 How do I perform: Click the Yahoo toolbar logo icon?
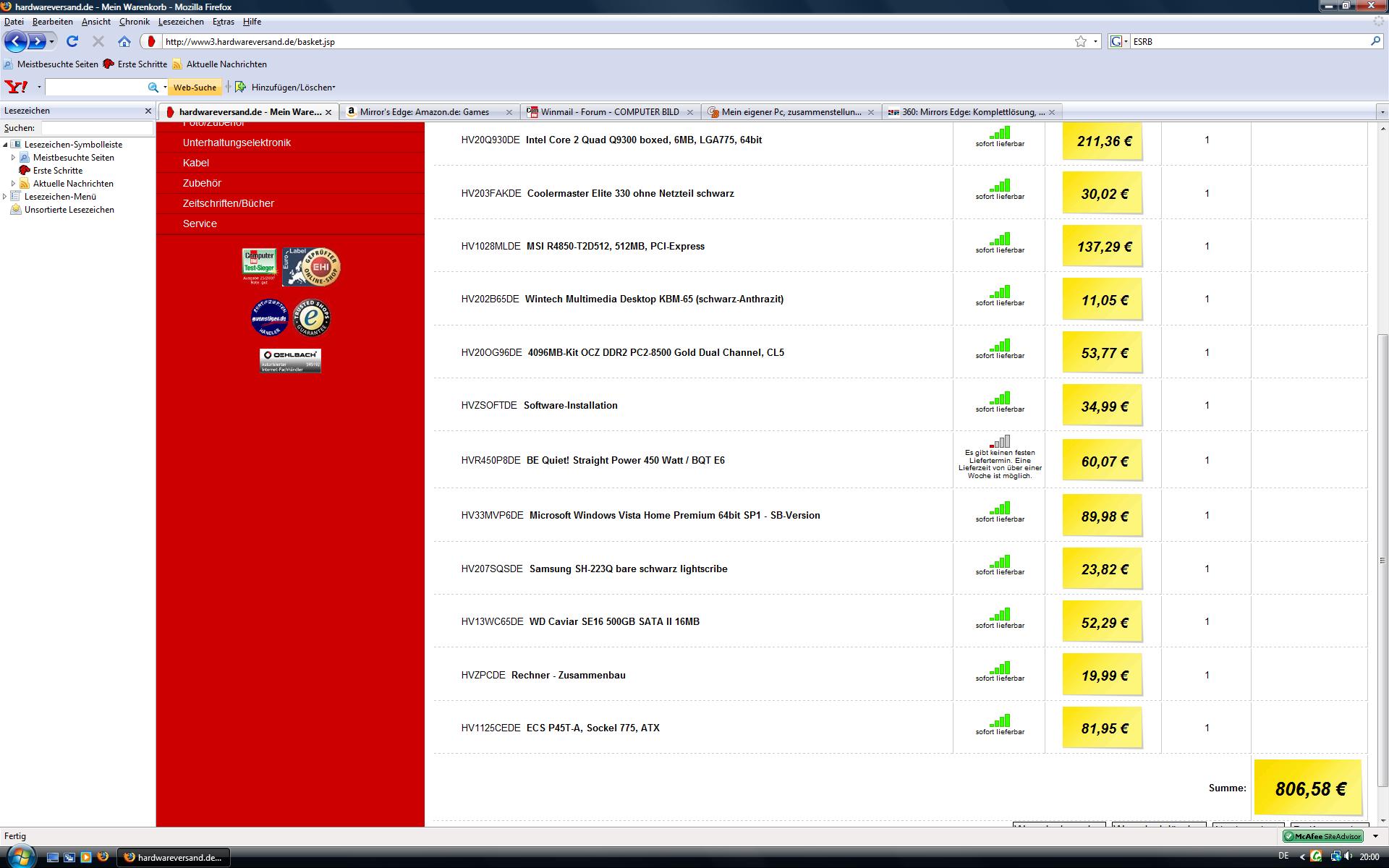(16, 88)
